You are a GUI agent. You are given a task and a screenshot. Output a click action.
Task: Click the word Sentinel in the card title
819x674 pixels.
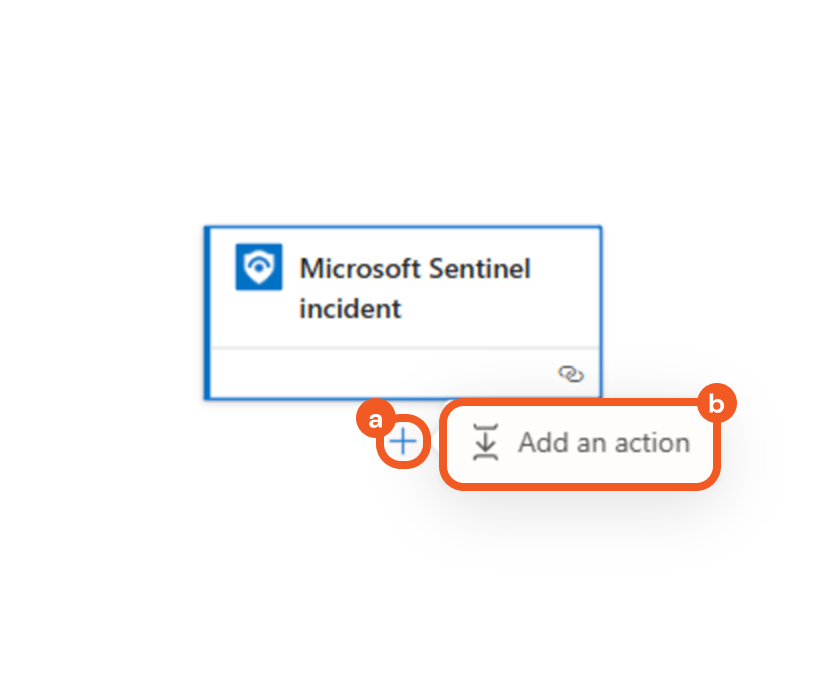coord(479,269)
